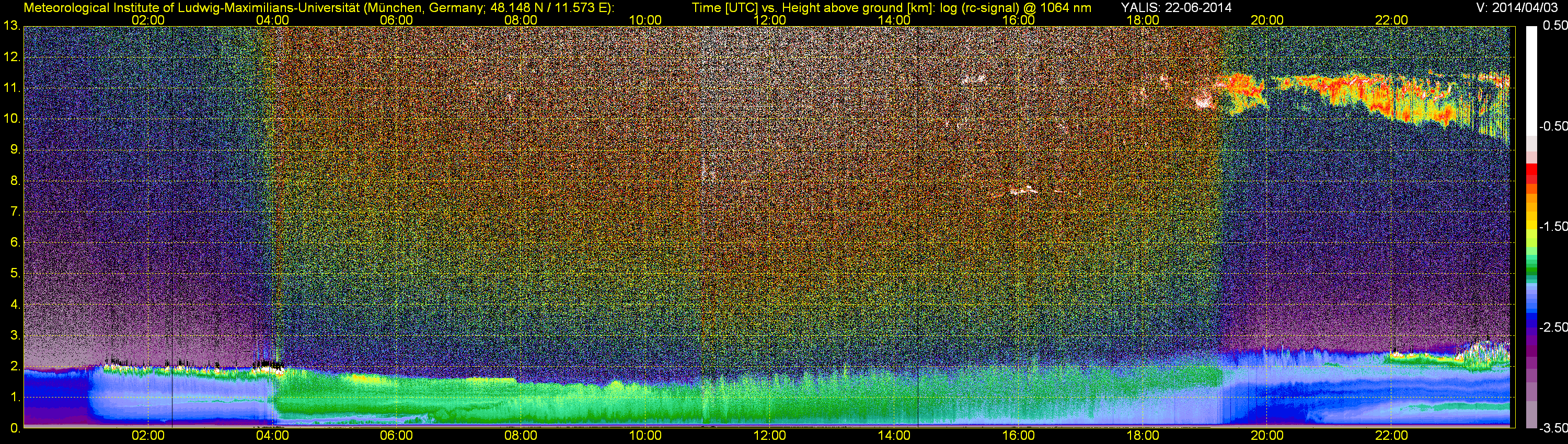Click 06:00 on the bottom time axis
Viewport: 1568px width, 444px height.
click(396, 436)
